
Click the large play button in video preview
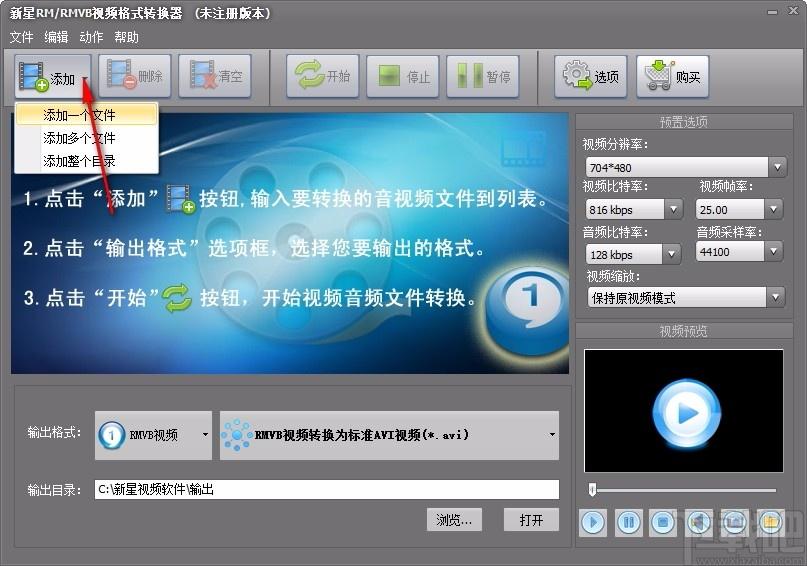pyautogui.click(x=687, y=413)
